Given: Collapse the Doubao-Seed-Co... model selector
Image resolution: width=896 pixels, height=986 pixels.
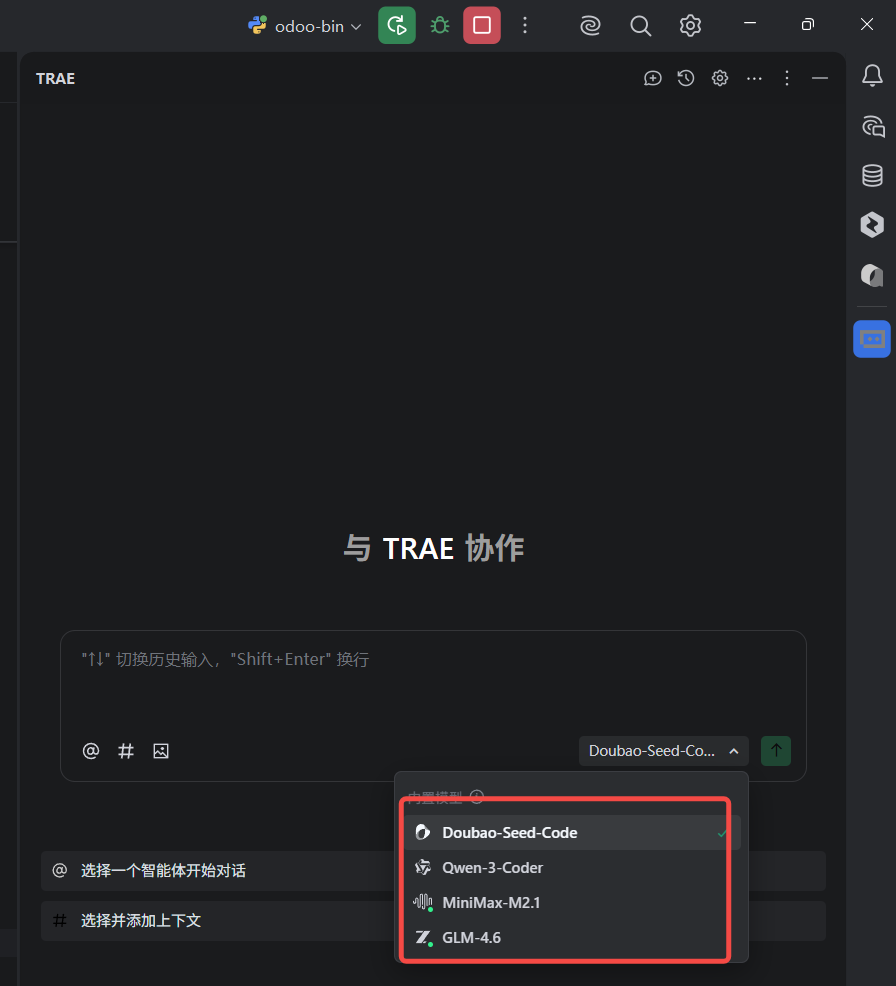Looking at the screenshot, I should click(x=663, y=751).
